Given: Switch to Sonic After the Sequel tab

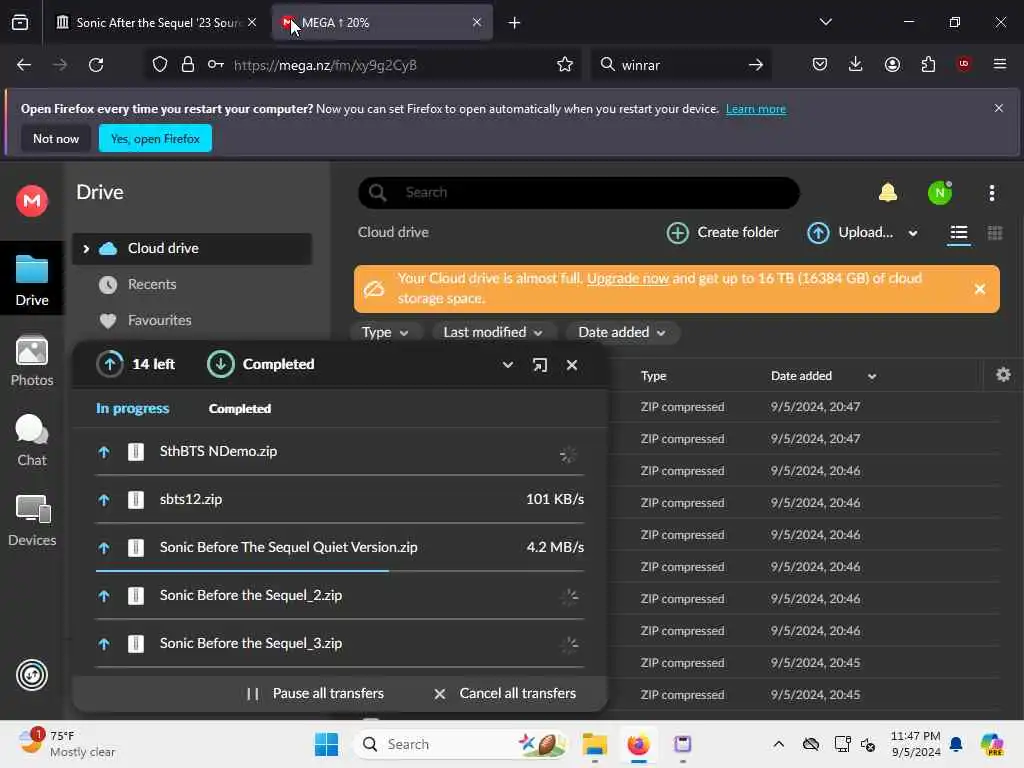Looking at the screenshot, I should [157, 23].
